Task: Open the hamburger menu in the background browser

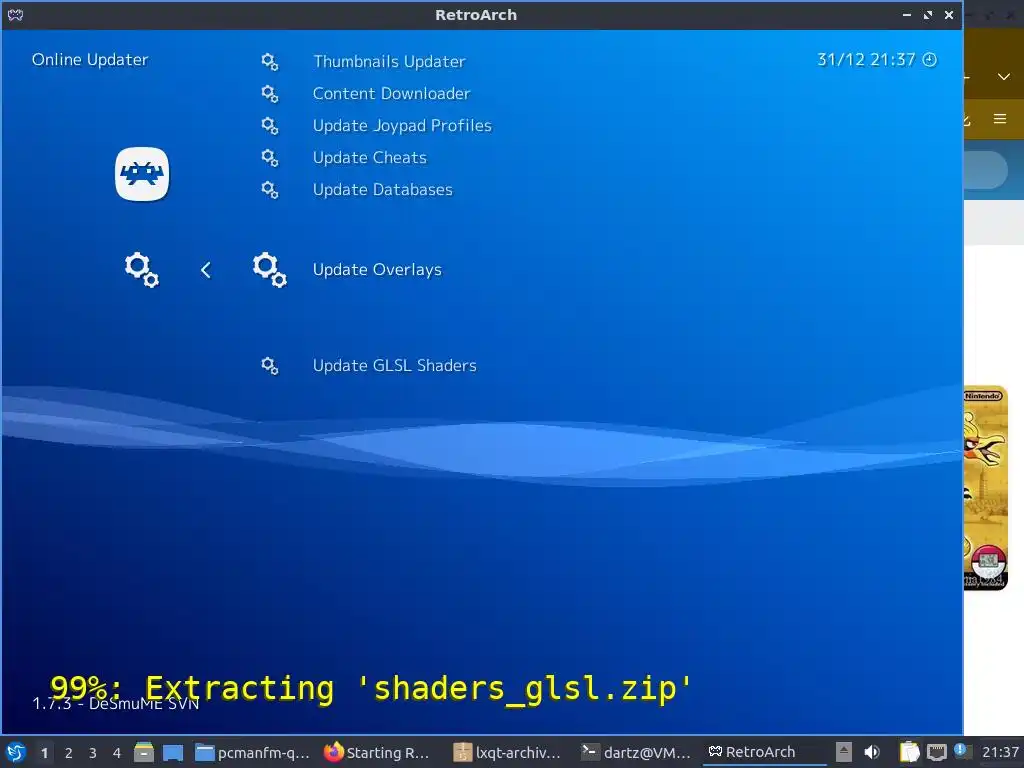Action: point(1000,119)
